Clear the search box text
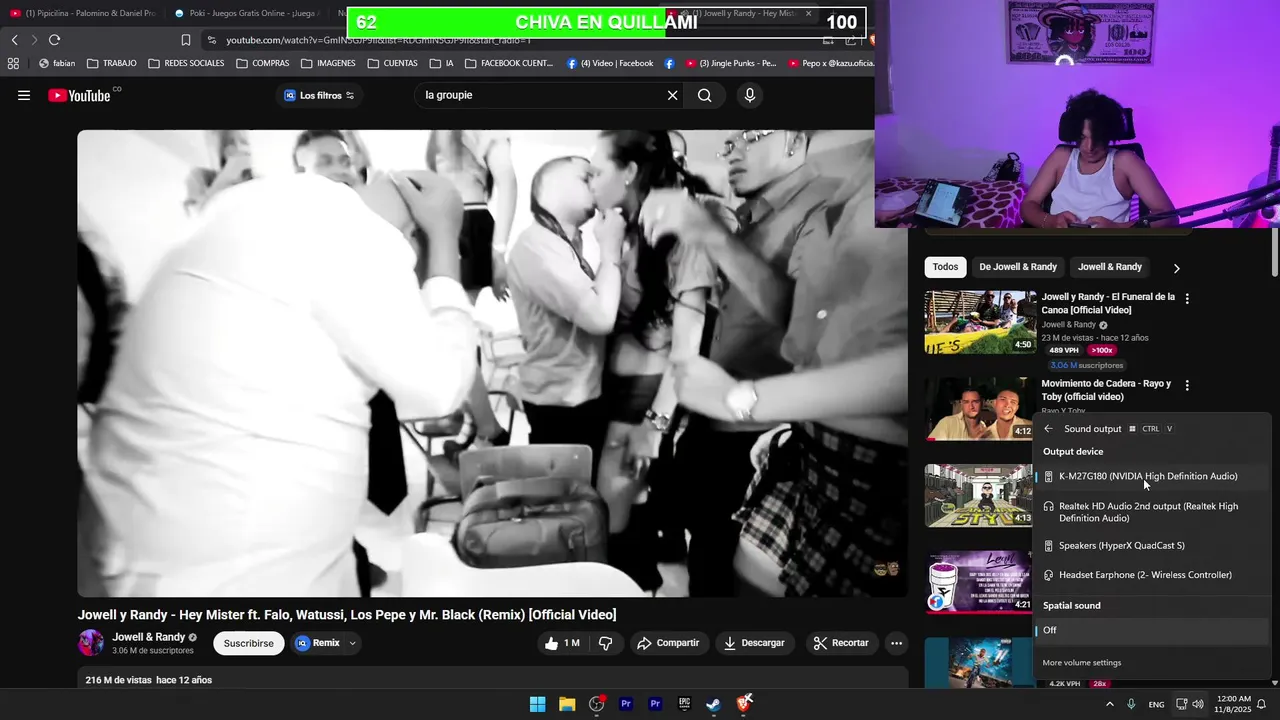The width and height of the screenshot is (1280, 720). 673,96
